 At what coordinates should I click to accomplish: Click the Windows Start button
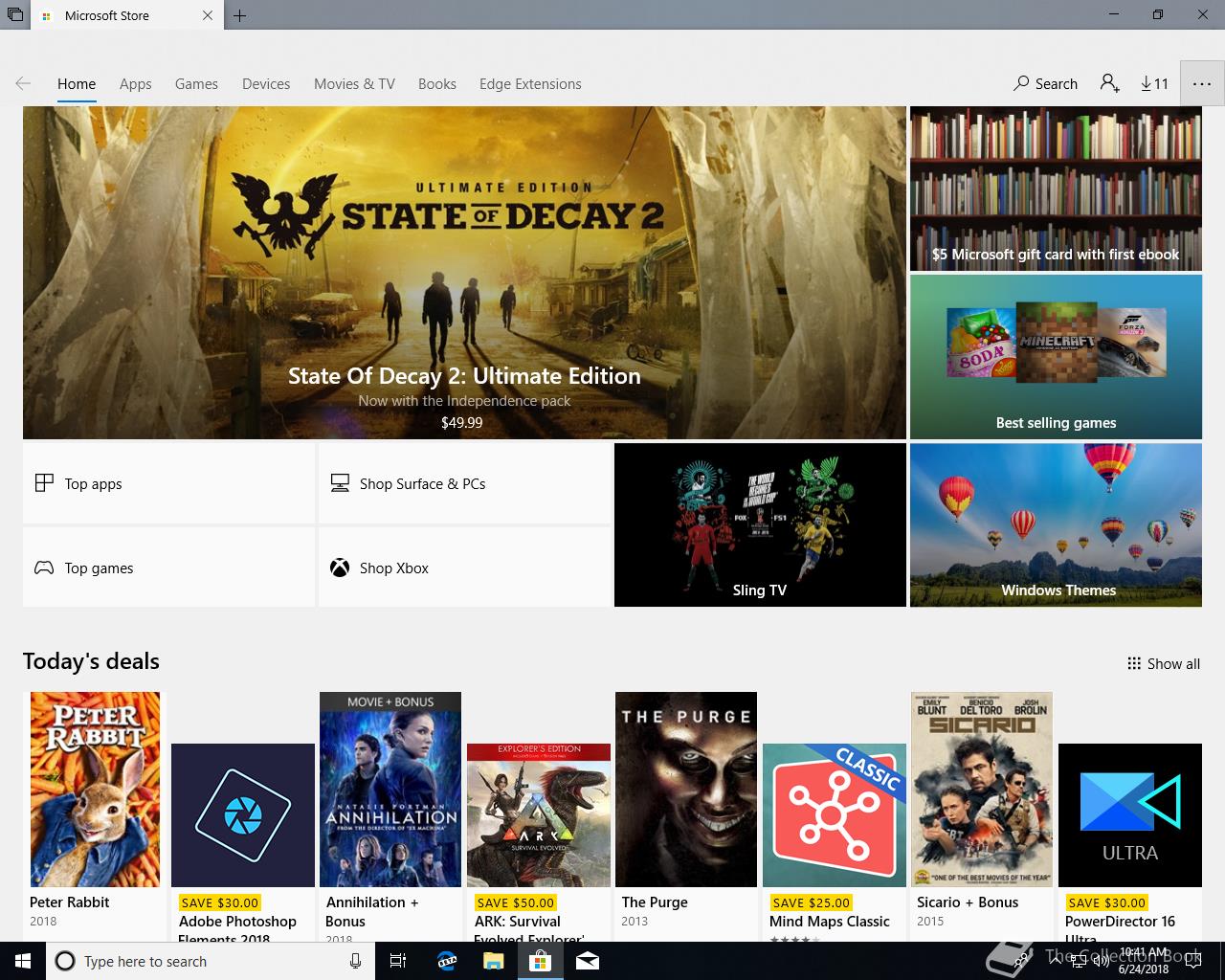[x=23, y=961]
